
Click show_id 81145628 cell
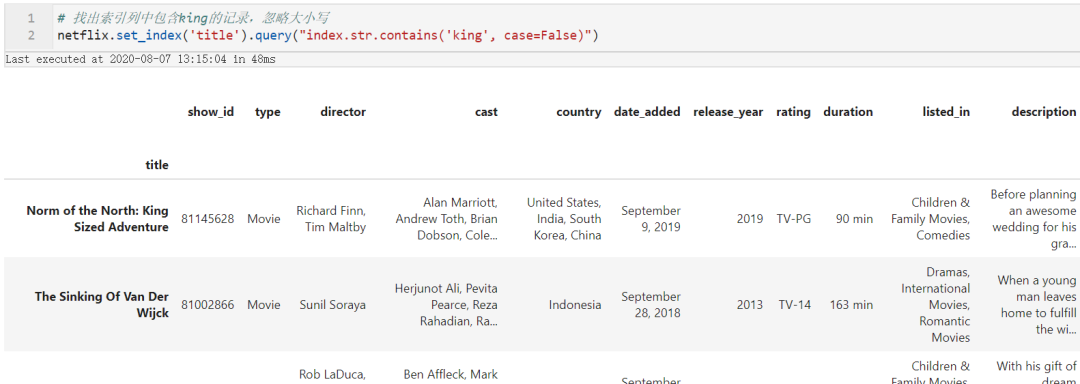tap(207, 219)
